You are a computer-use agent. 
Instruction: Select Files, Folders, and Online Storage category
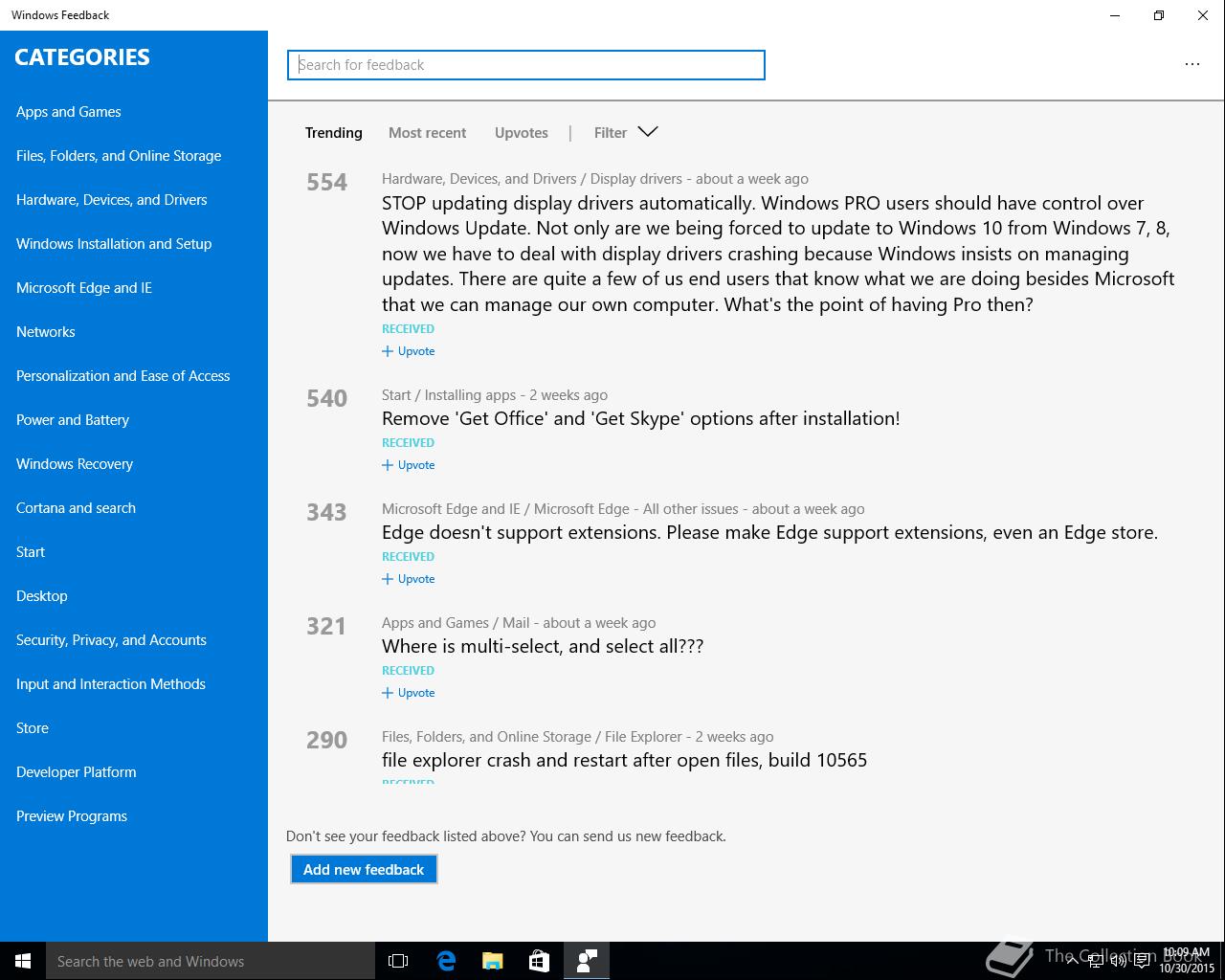(119, 156)
